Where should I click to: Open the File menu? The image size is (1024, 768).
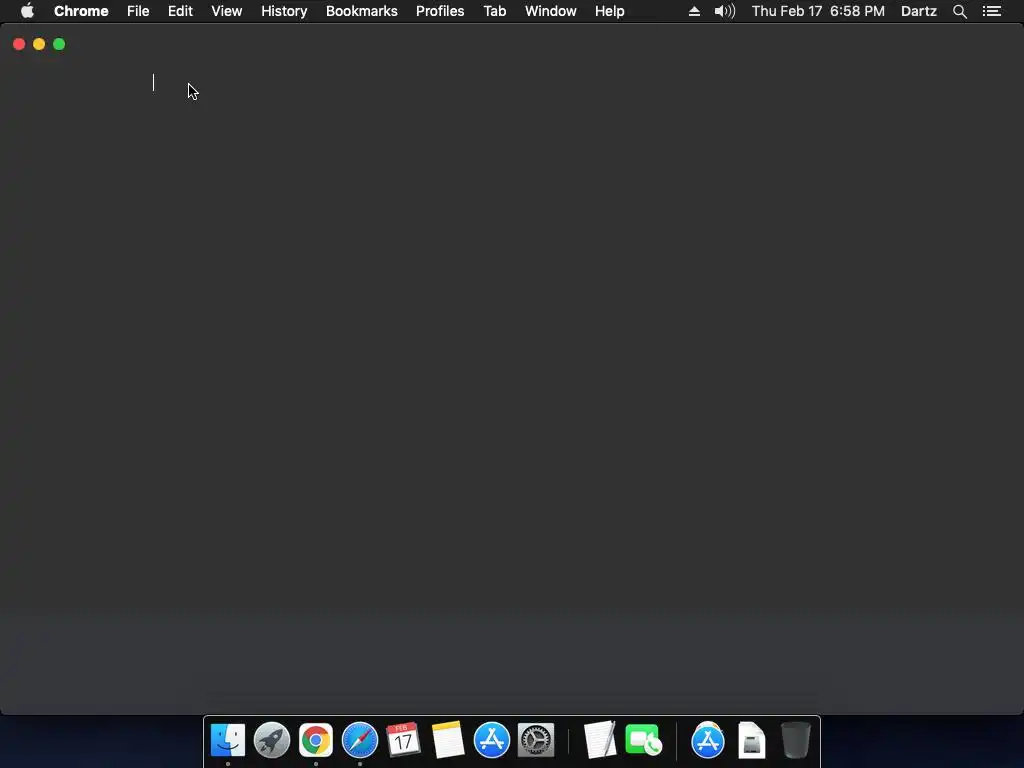tap(138, 11)
